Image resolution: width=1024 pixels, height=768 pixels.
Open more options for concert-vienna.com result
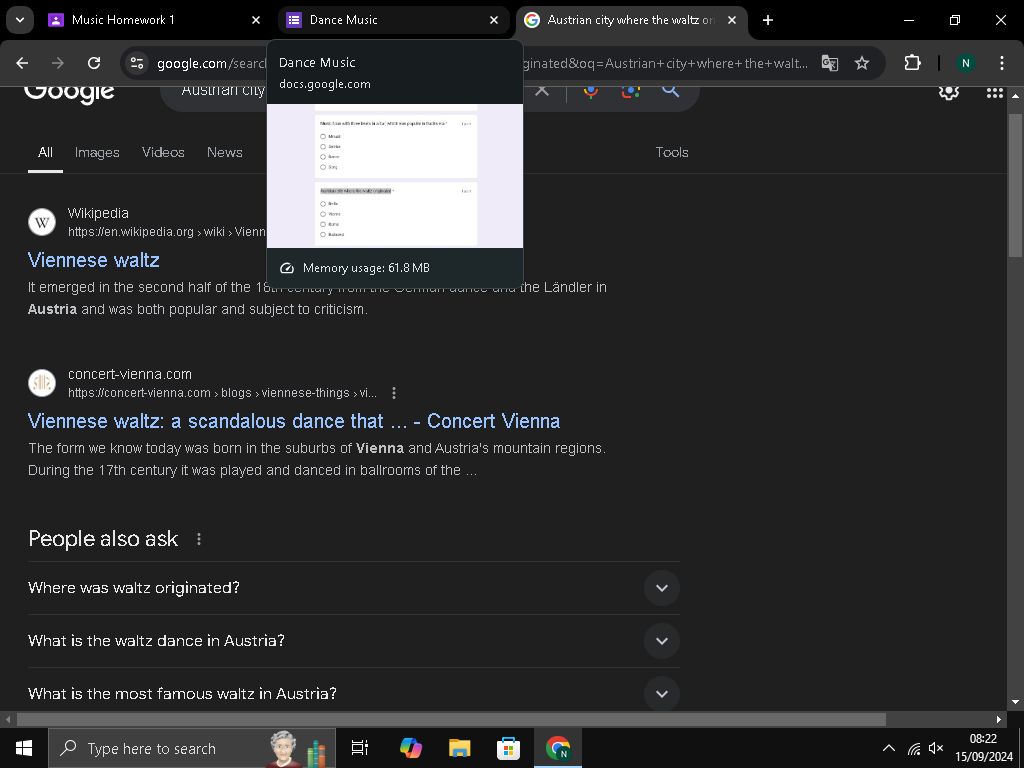point(394,393)
